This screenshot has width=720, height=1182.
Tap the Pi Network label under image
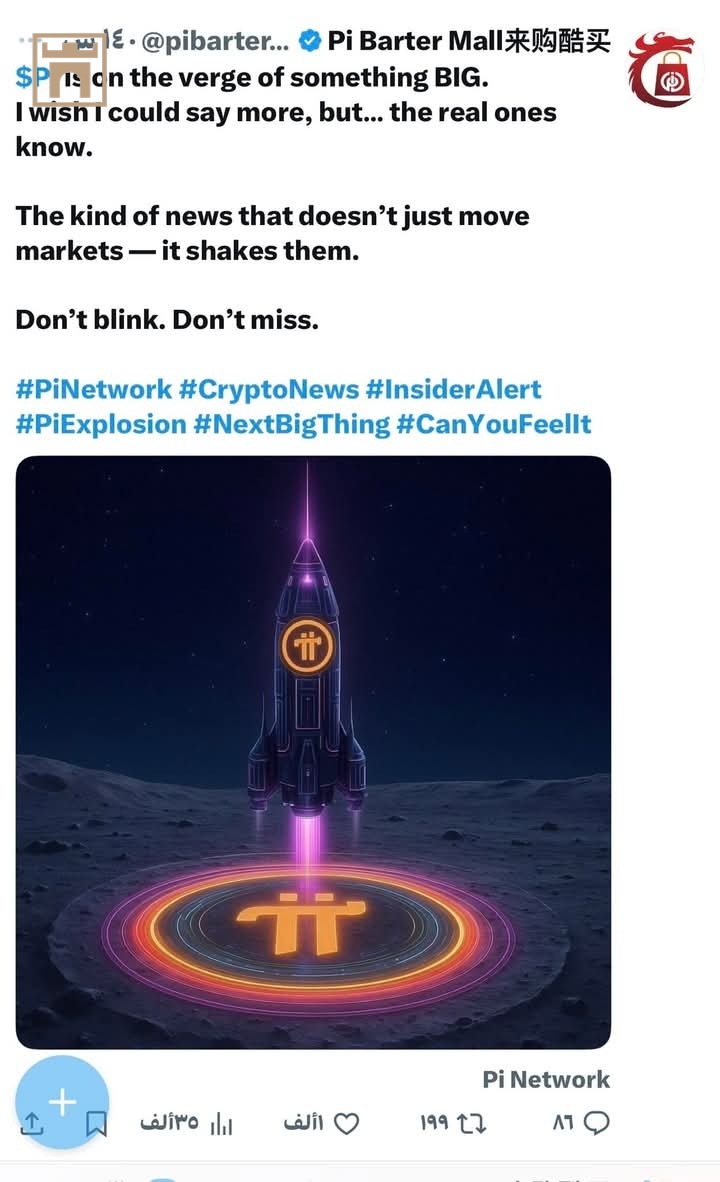[546, 1079]
